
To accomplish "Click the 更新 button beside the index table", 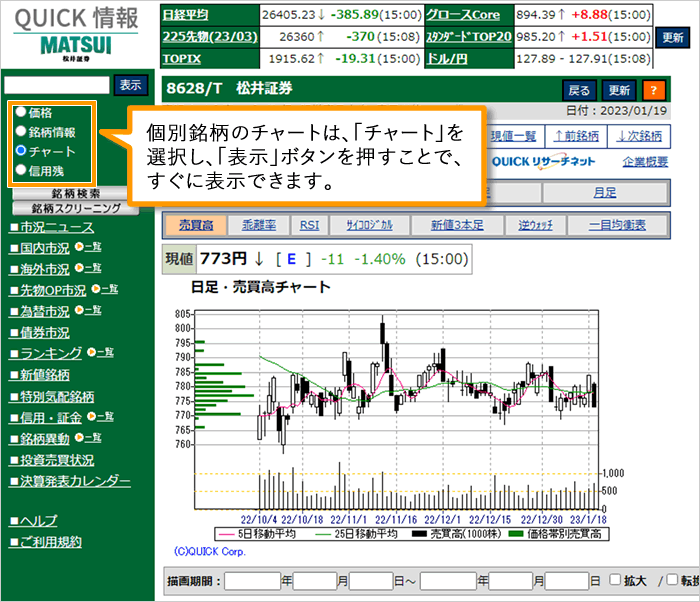I will coord(673,38).
